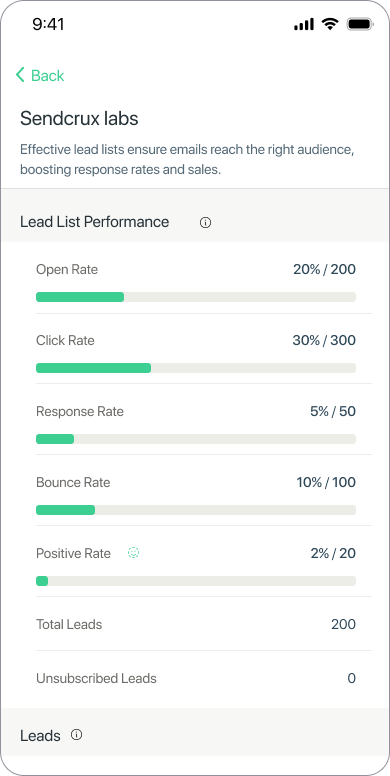Click the Positive Rate progress bar
The height and width of the screenshot is (776, 390).
coord(196,581)
